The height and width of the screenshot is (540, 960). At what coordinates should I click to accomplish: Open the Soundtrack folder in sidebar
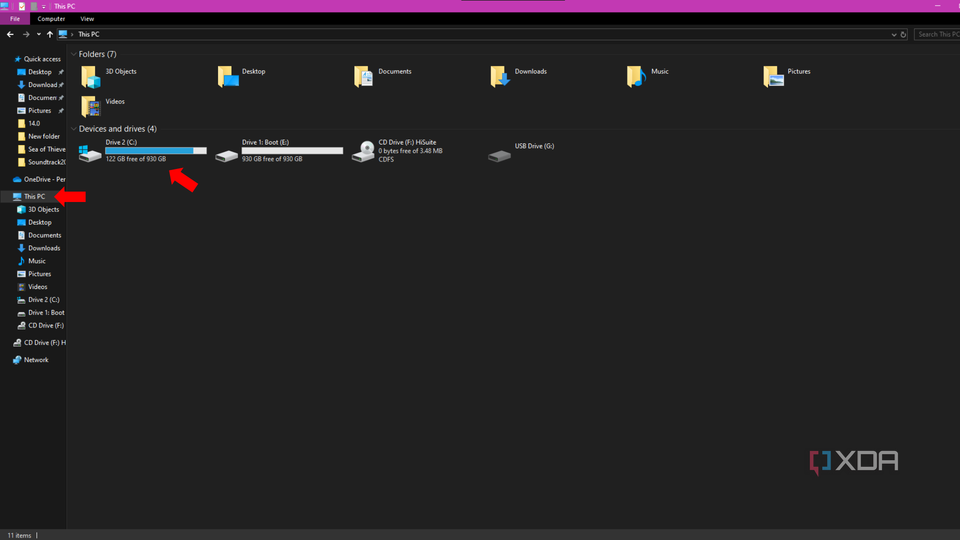[47, 162]
